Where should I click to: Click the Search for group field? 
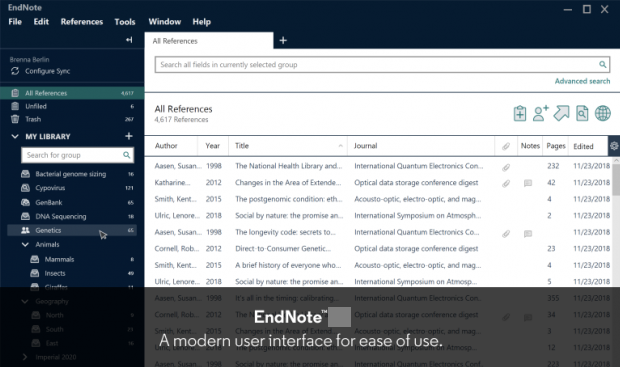[78, 155]
